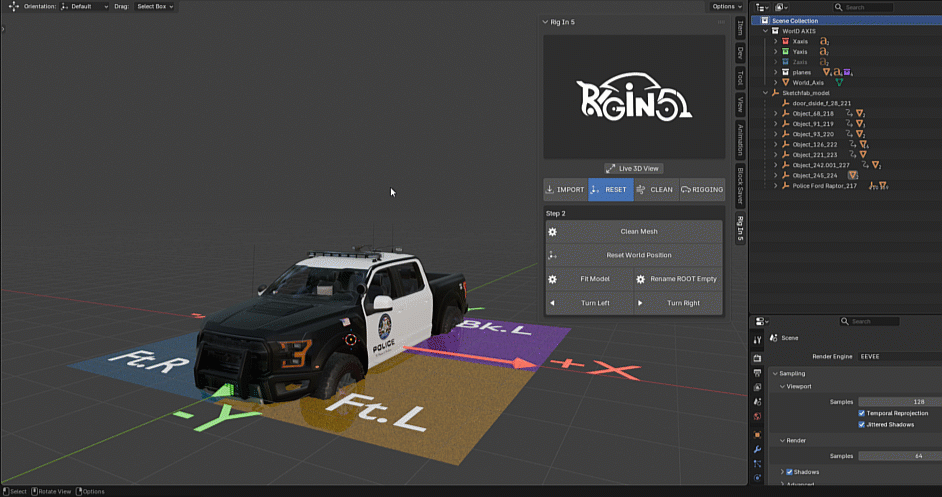Click the armature icon on Police Ford Raptor_217

(873, 186)
